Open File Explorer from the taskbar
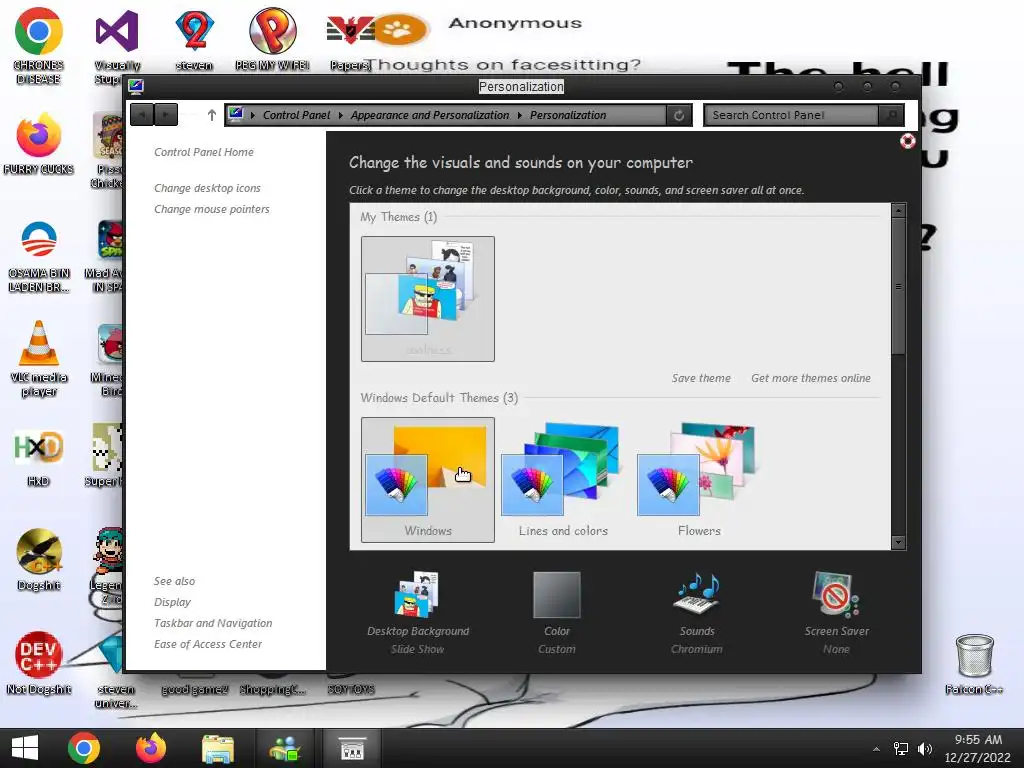Viewport: 1024px width, 768px height. pyautogui.click(x=217, y=748)
